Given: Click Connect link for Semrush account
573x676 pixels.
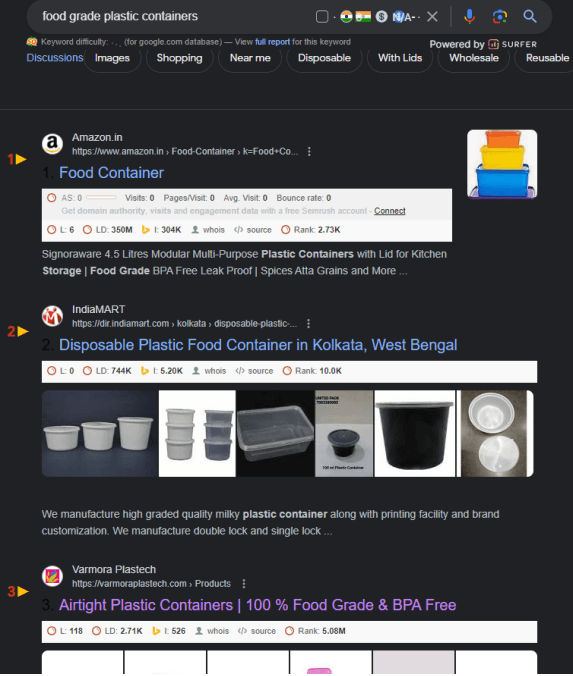Looking at the screenshot, I should 390,211.
